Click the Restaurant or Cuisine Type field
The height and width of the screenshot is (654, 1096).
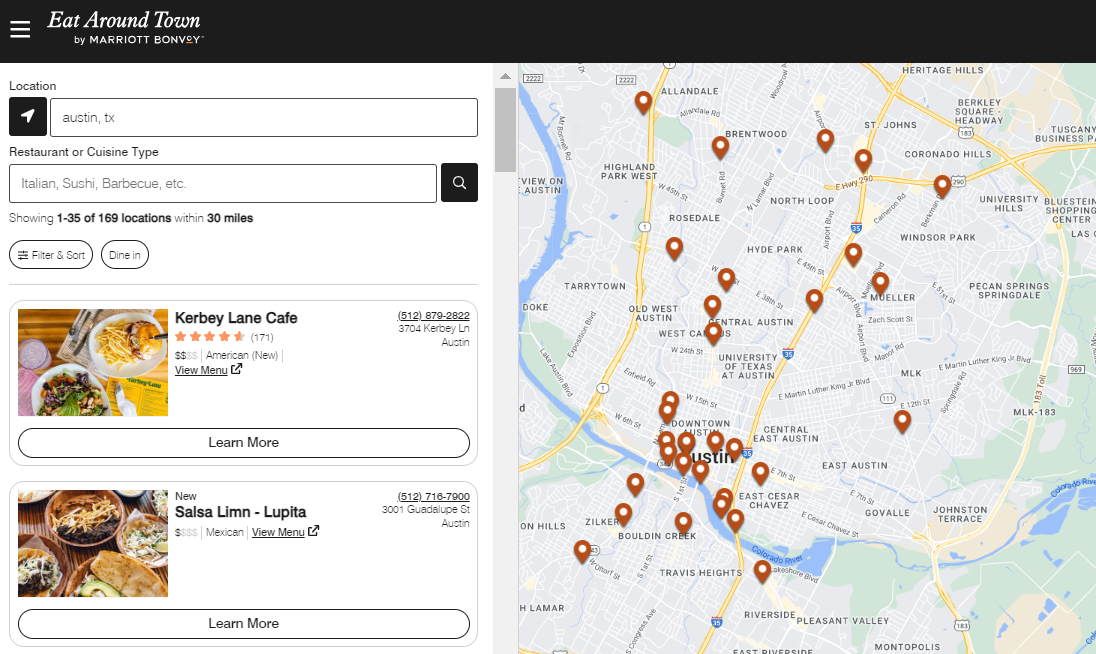[222, 183]
